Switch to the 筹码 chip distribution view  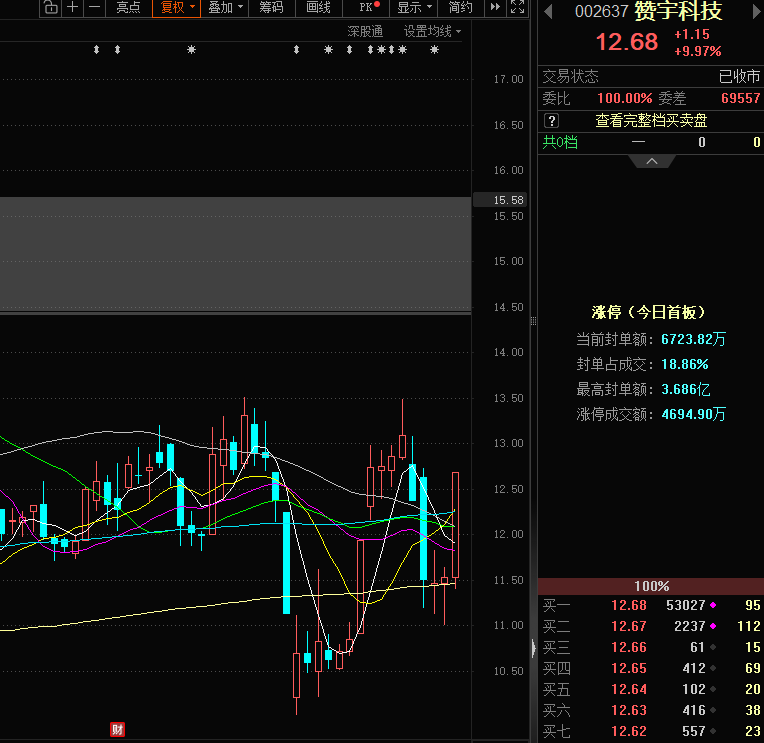point(271,7)
